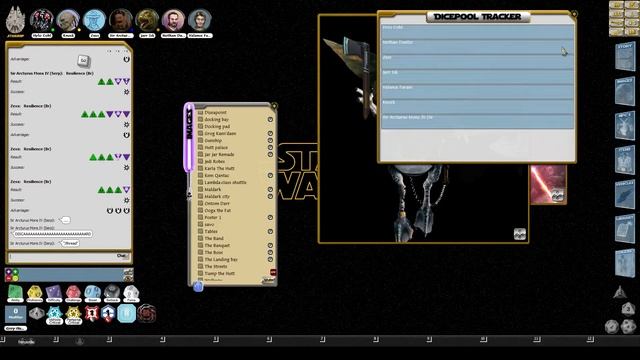Open the Hutt palace image
Viewport: 640px width, 360px height.
pyautogui.click(x=216, y=147)
